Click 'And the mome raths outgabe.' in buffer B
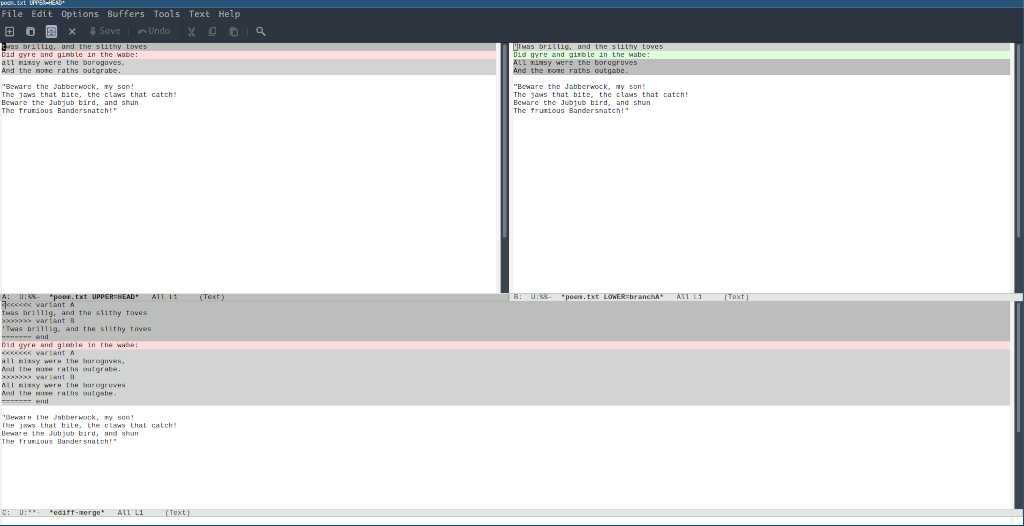Screen dimensions: 1024x526 point(571,71)
